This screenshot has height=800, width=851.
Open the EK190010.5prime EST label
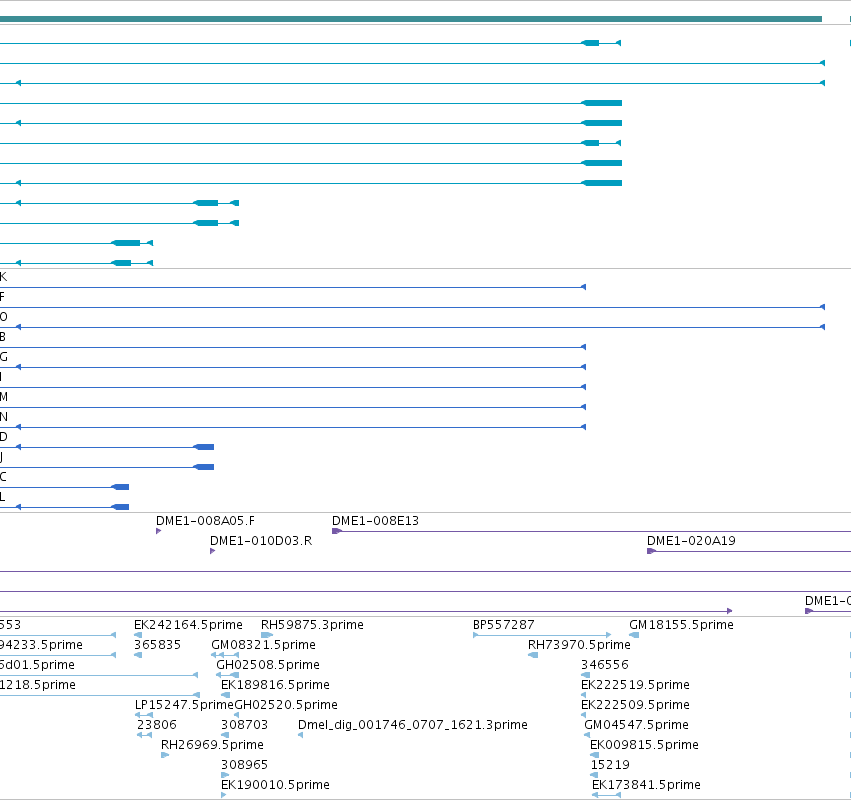point(275,785)
